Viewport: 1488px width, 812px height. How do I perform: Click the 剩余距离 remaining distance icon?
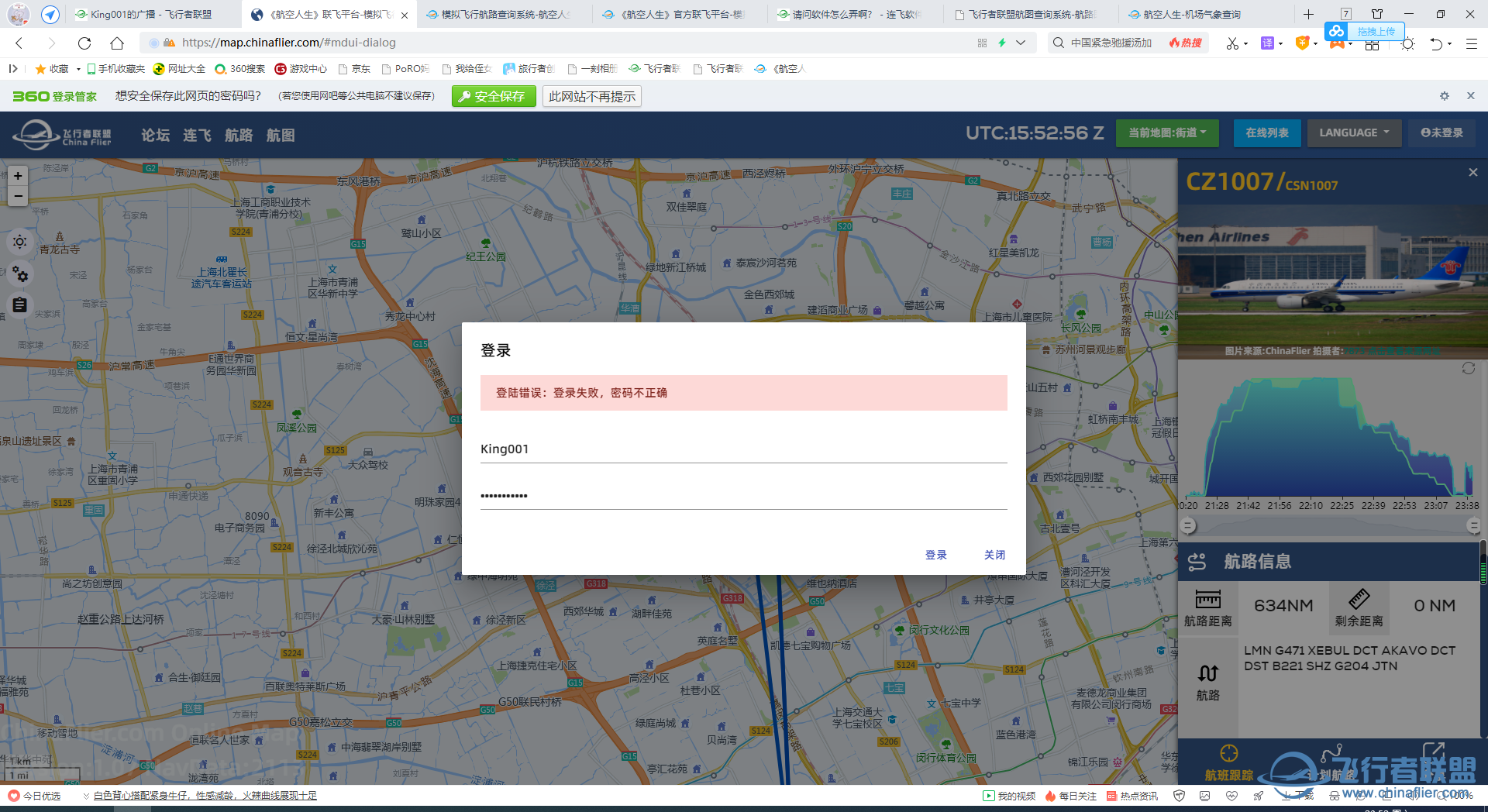(1359, 608)
